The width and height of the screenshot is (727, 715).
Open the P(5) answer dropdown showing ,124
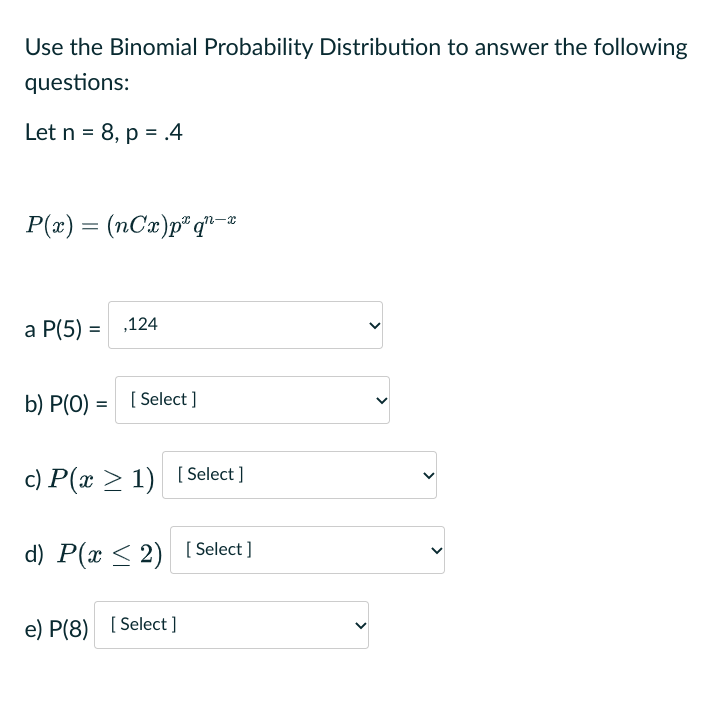click(x=245, y=325)
